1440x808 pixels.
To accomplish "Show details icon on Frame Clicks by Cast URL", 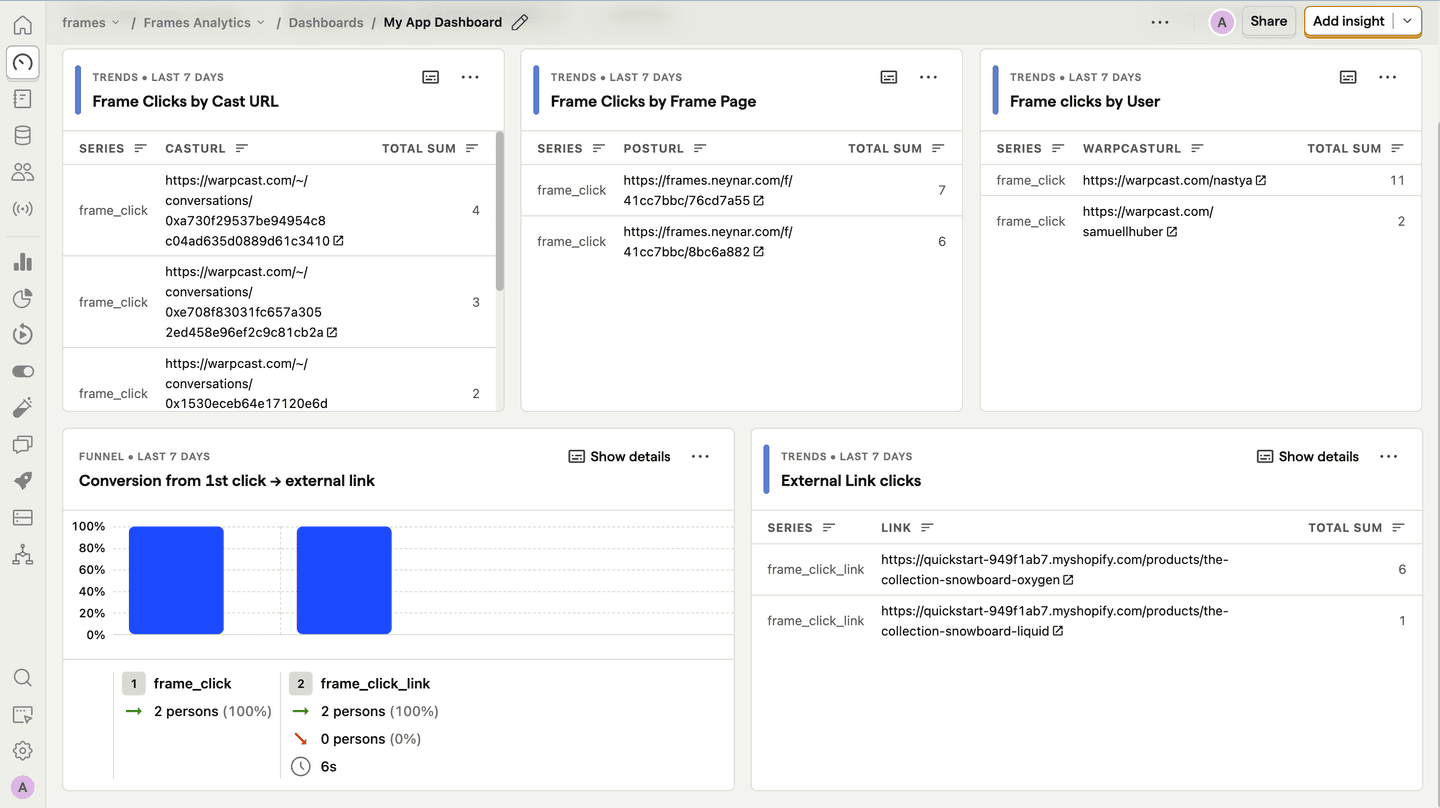I will [x=431, y=77].
